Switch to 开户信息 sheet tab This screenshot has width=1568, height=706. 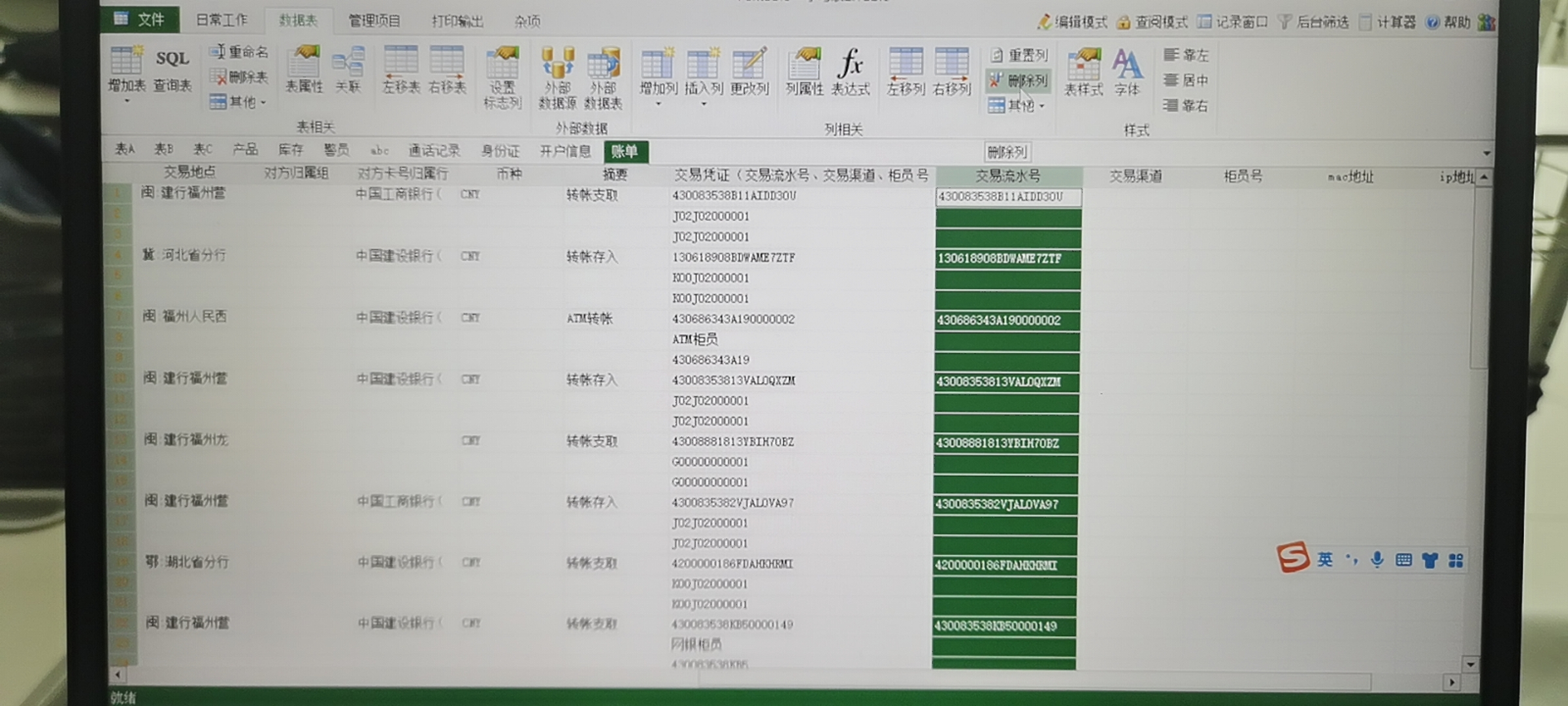tap(564, 152)
